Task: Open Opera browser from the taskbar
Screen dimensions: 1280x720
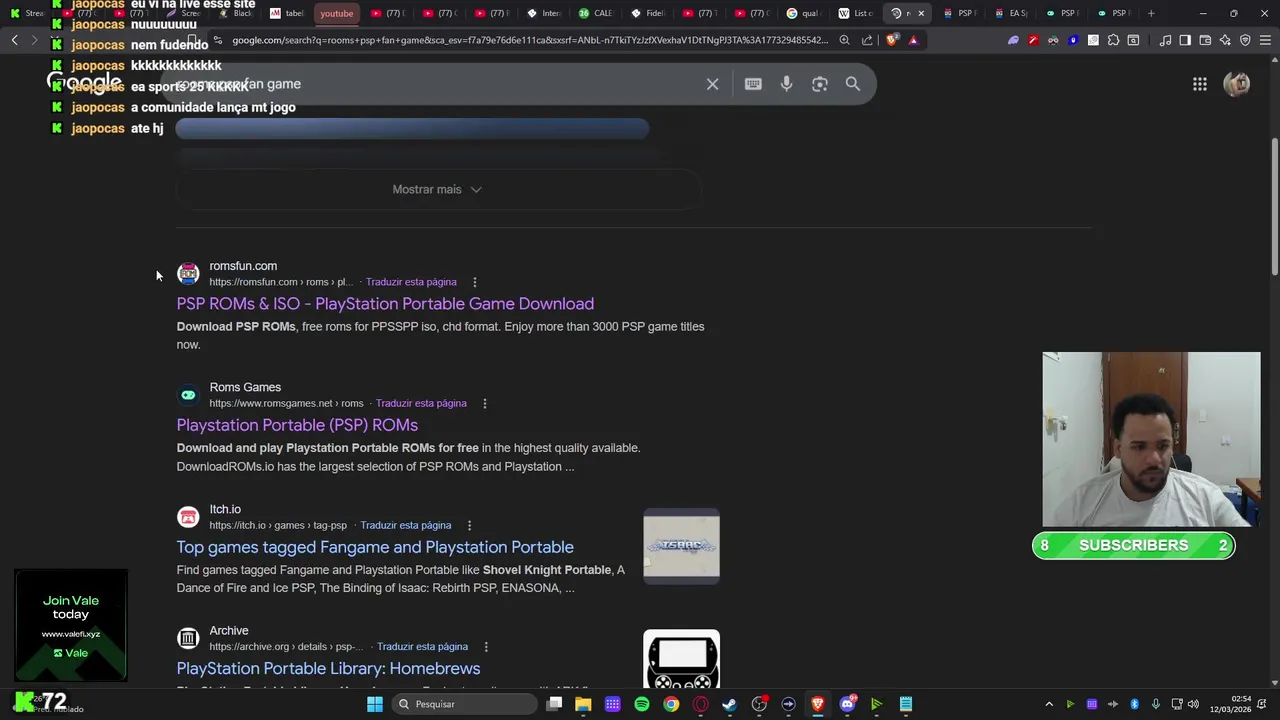Action: point(701,704)
